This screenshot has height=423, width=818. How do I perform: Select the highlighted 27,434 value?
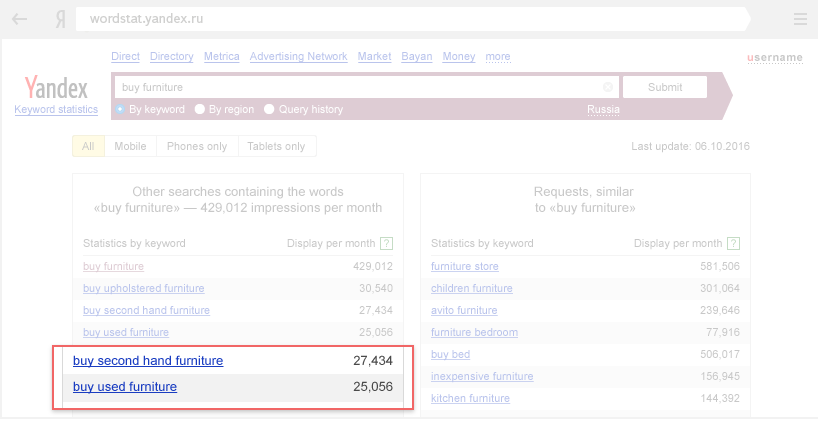click(x=373, y=360)
